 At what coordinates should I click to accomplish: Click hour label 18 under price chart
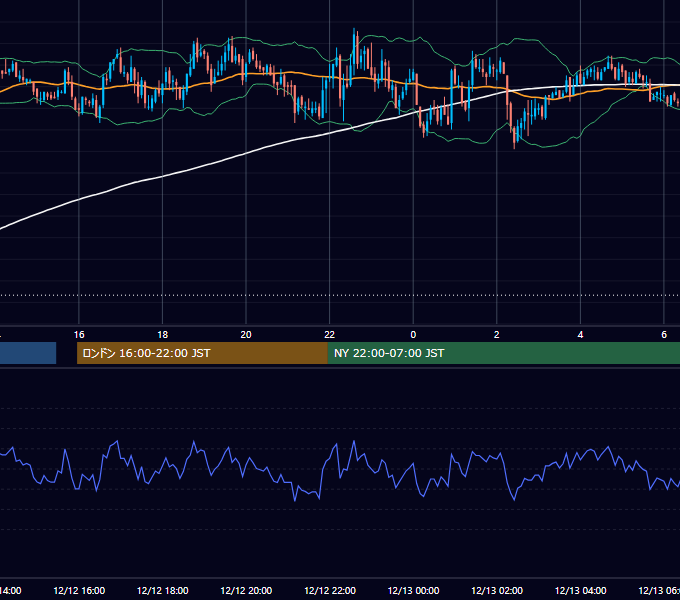163,335
